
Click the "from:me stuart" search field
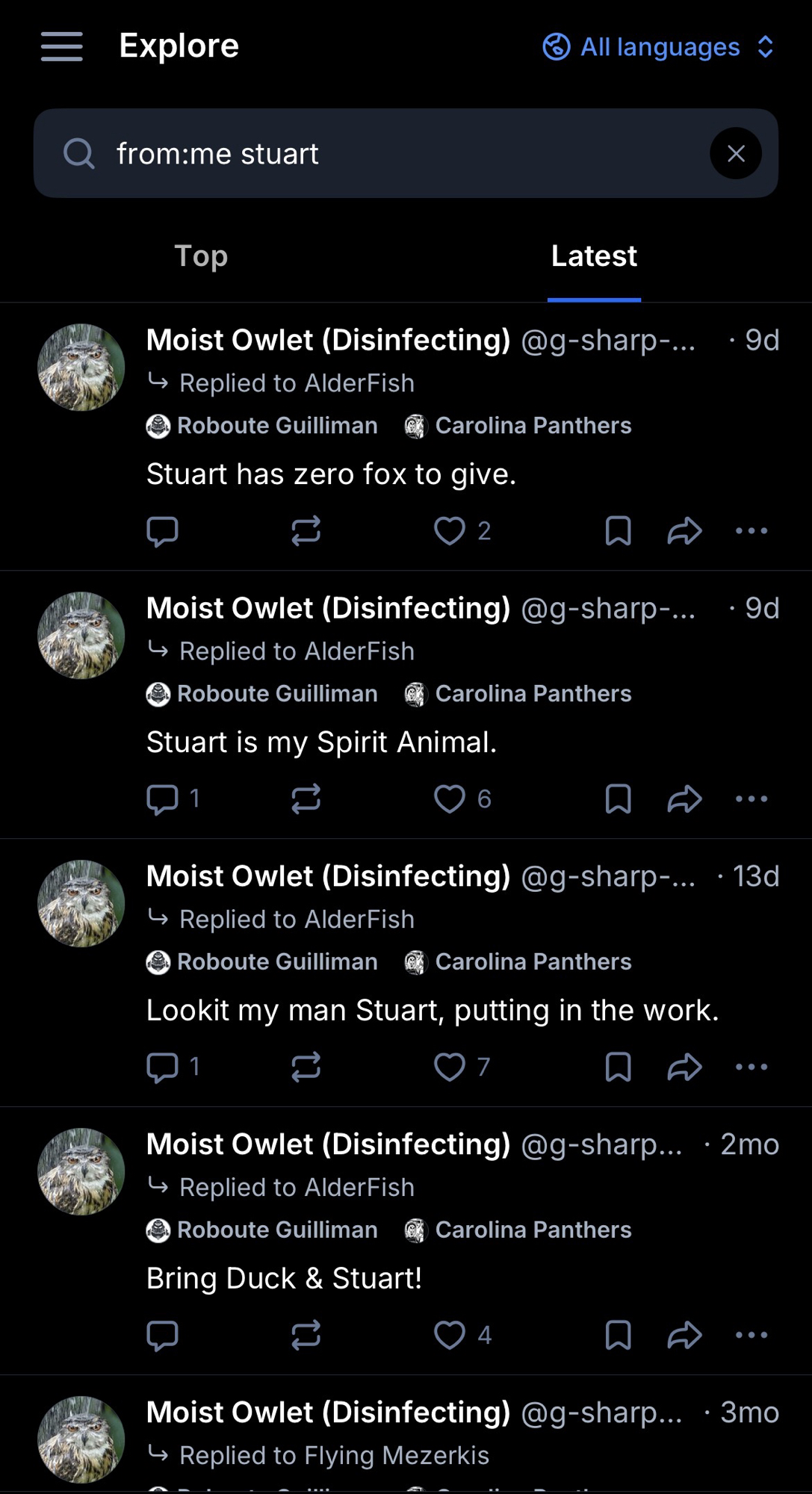[374, 154]
